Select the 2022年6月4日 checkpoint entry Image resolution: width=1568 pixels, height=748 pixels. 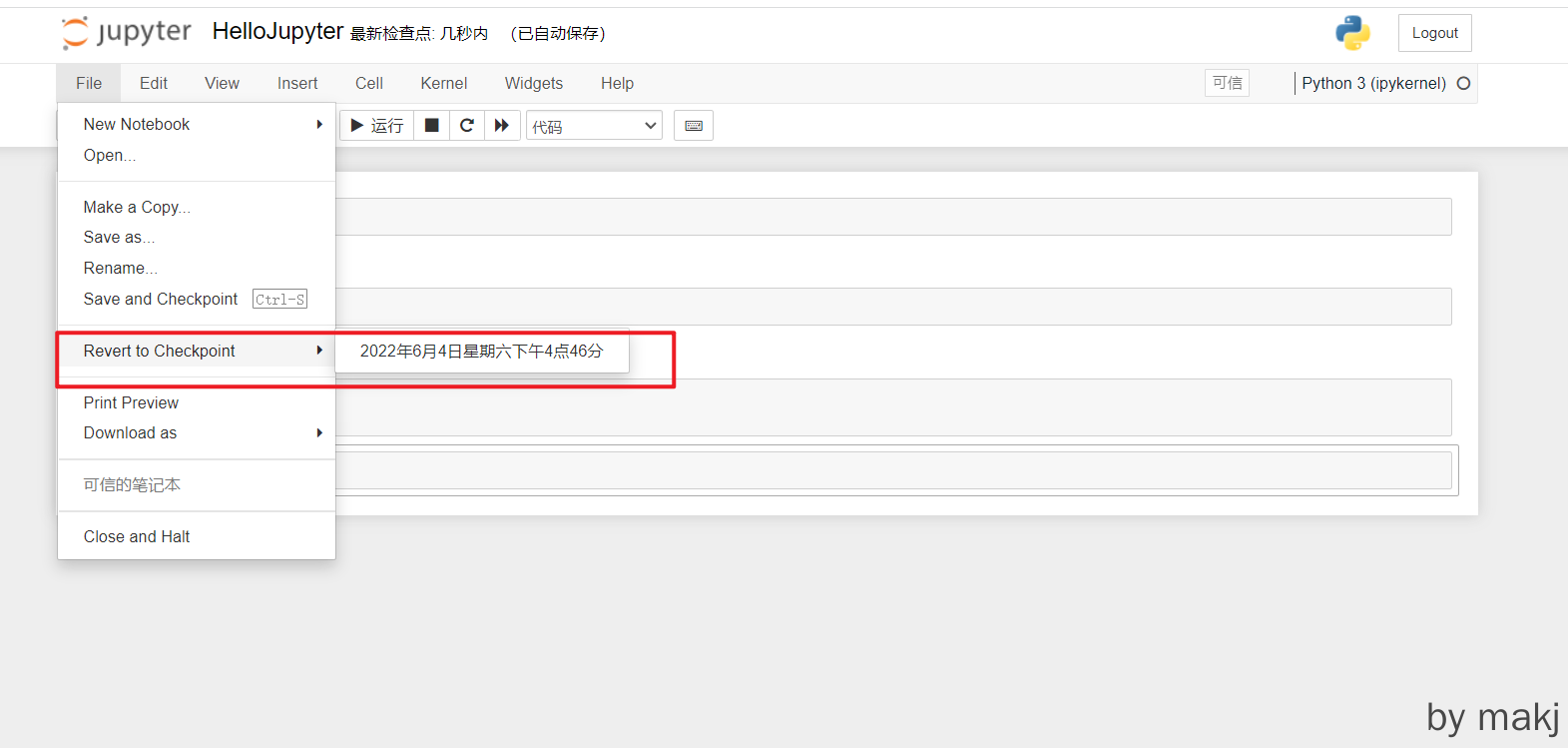point(481,351)
